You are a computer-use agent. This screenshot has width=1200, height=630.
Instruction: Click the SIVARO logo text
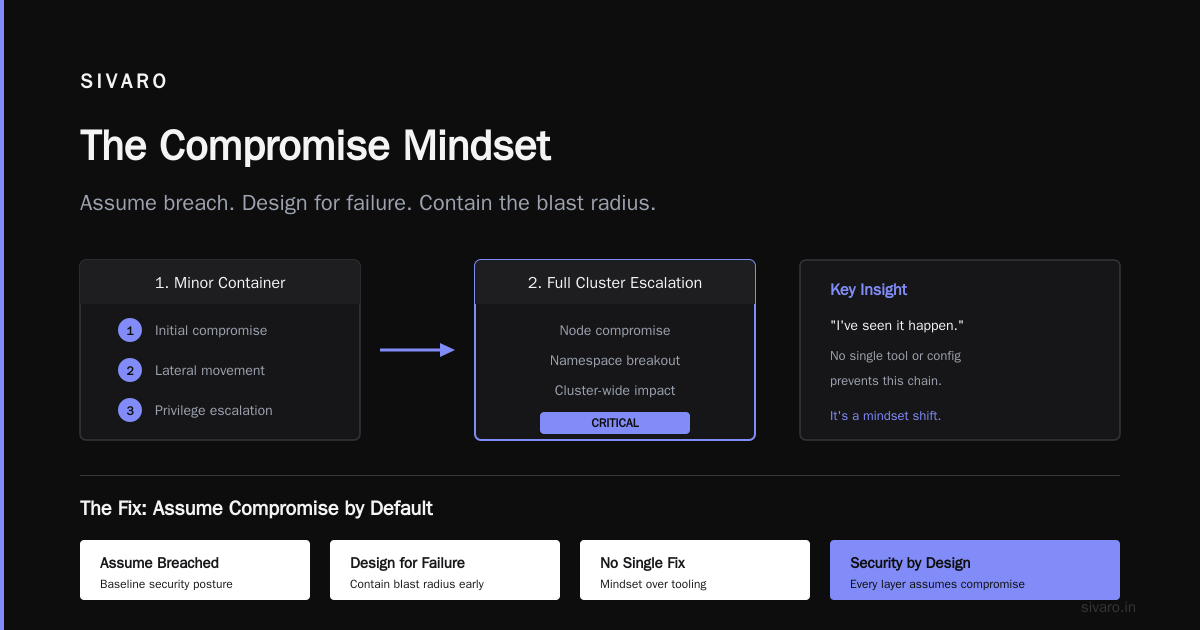[x=124, y=82]
